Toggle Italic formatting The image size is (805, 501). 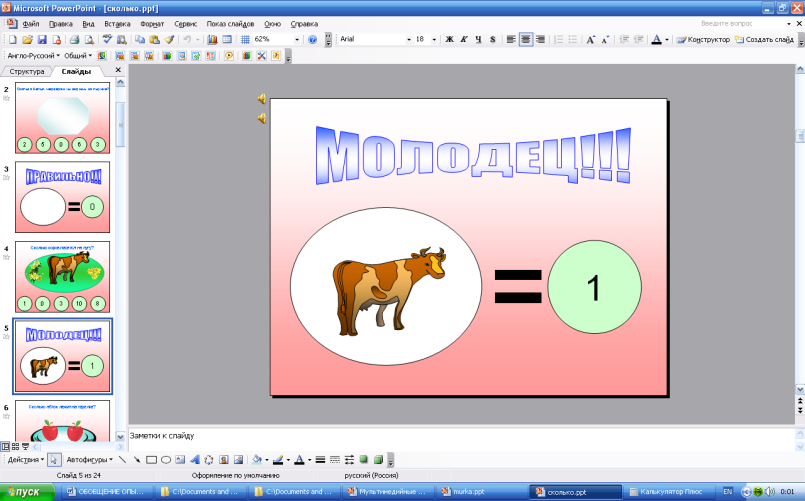pyautogui.click(x=463, y=39)
